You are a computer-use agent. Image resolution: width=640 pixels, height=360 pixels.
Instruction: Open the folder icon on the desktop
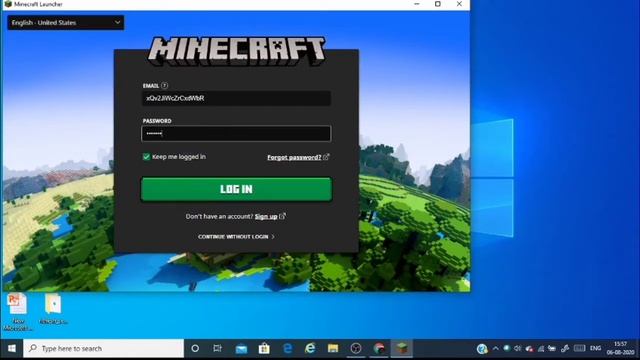(53, 309)
